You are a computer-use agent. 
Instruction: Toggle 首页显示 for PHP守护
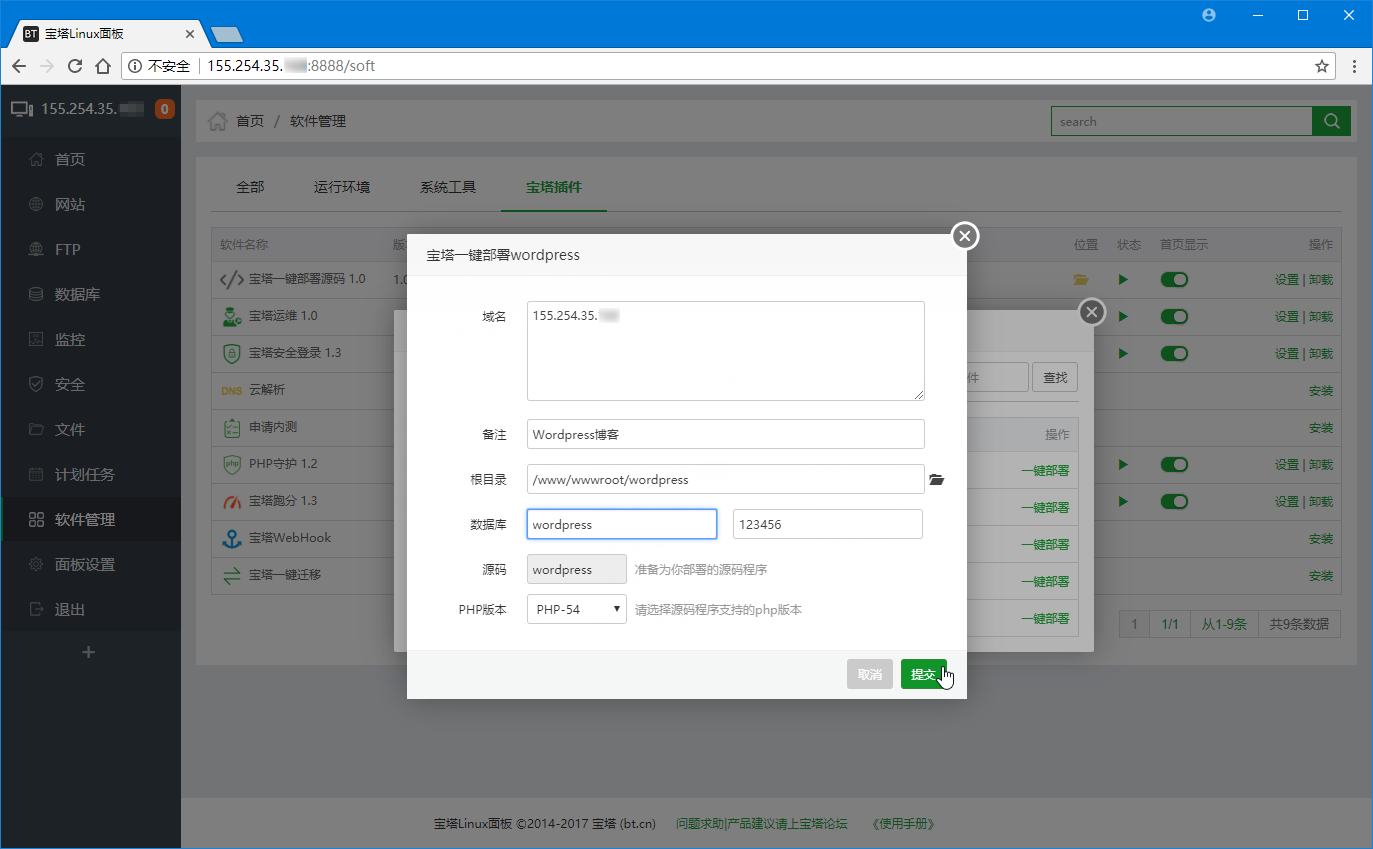1174,465
